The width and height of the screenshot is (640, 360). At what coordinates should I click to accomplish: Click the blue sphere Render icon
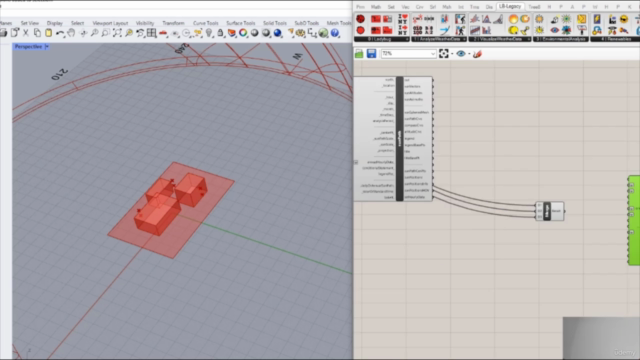click(278, 33)
